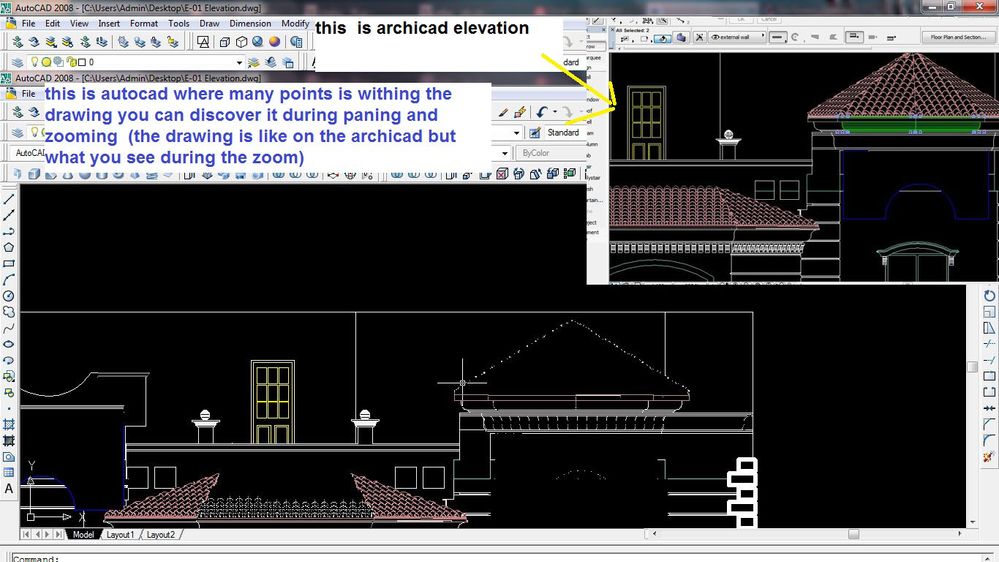Image resolution: width=999 pixels, height=562 pixels.
Task: Open the Insert menu
Action: tap(109, 24)
